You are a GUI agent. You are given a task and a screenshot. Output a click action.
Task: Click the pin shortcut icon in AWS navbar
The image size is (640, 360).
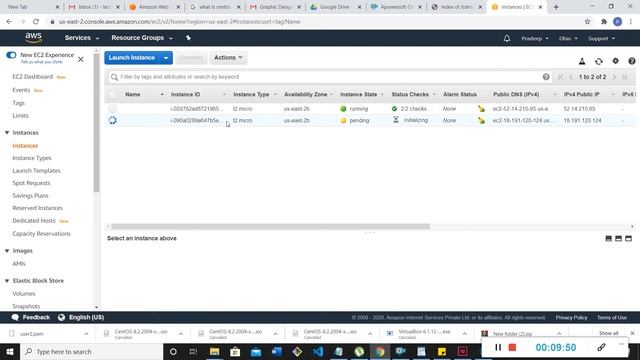[188, 38]
